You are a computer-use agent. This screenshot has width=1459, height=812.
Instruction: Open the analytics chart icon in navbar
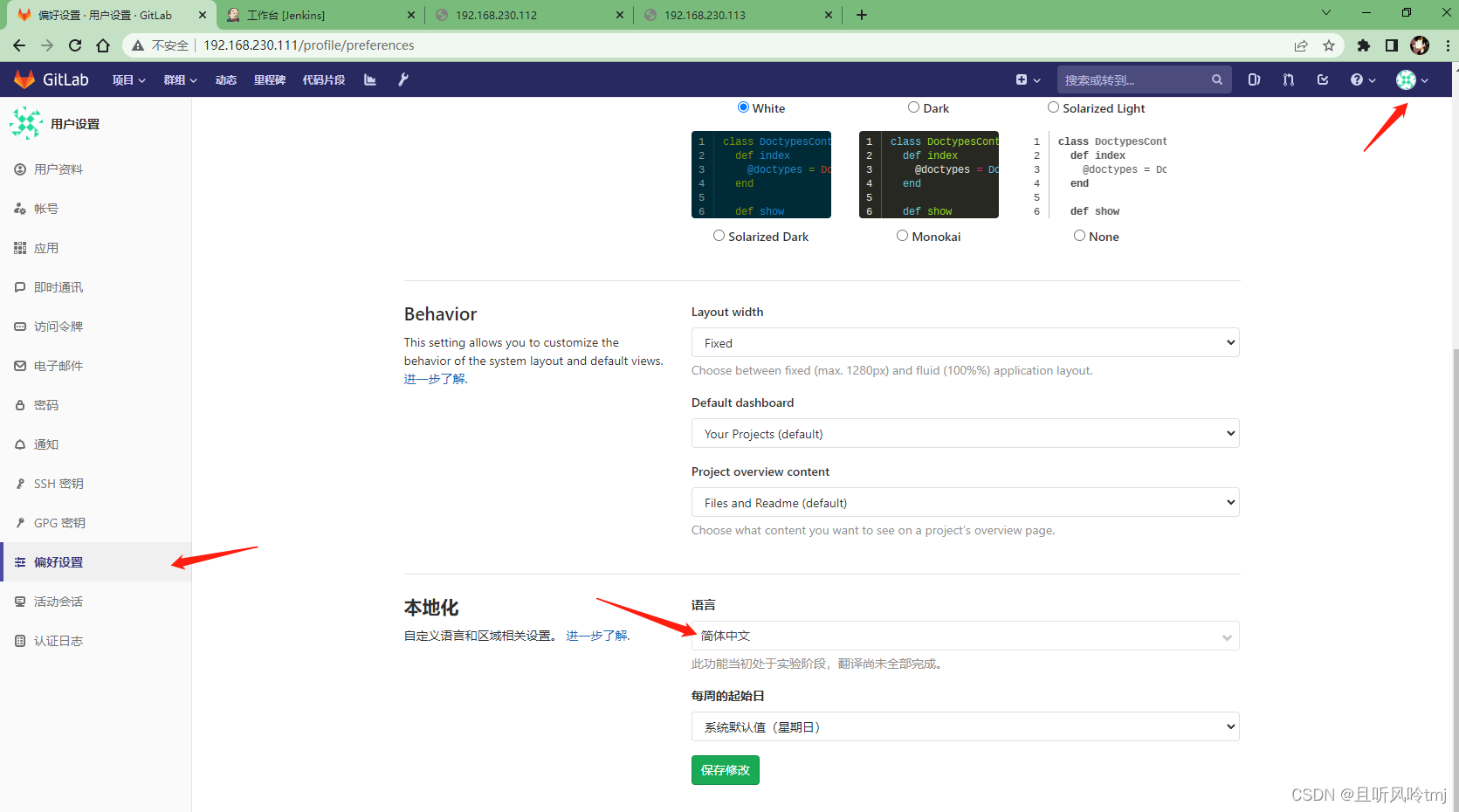(x=370, y=79)
